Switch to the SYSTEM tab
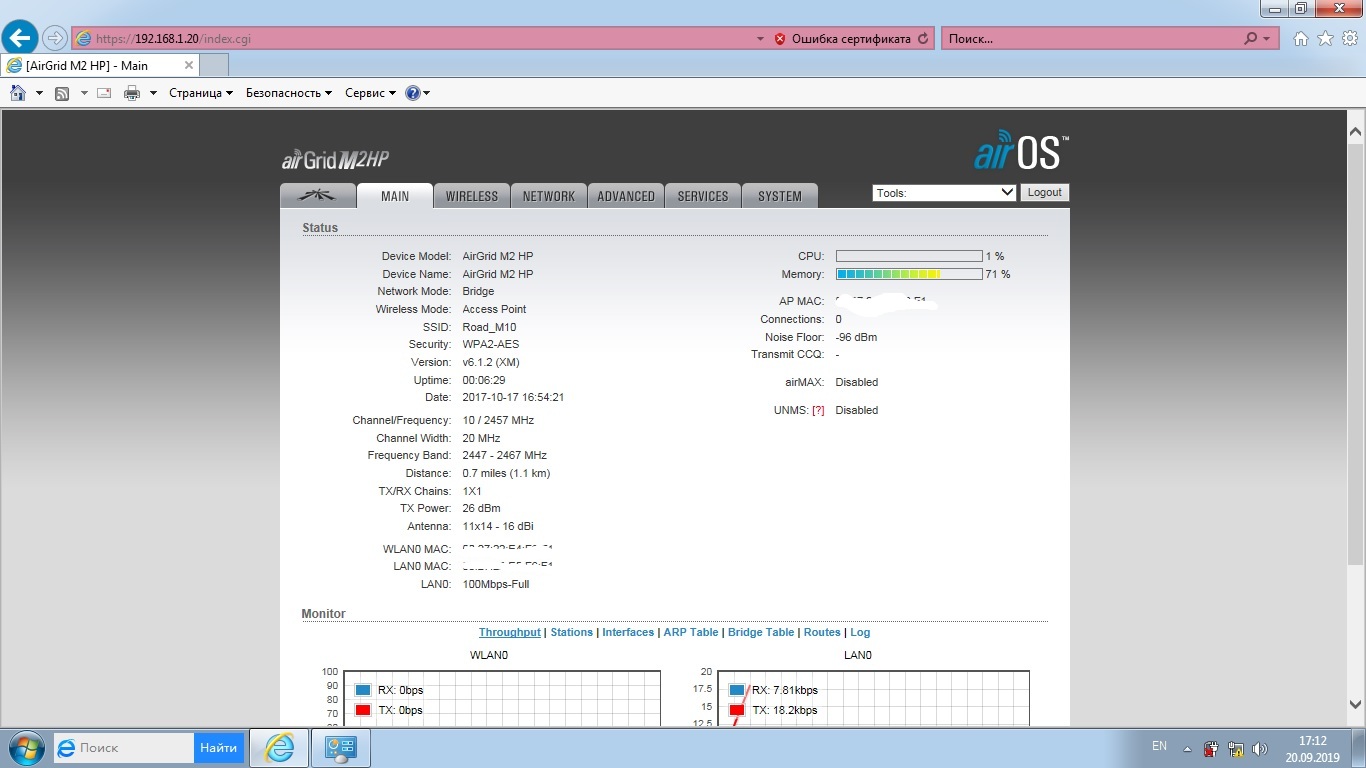The width and height of the screenshot is (1366, 768). pos(780,196)
